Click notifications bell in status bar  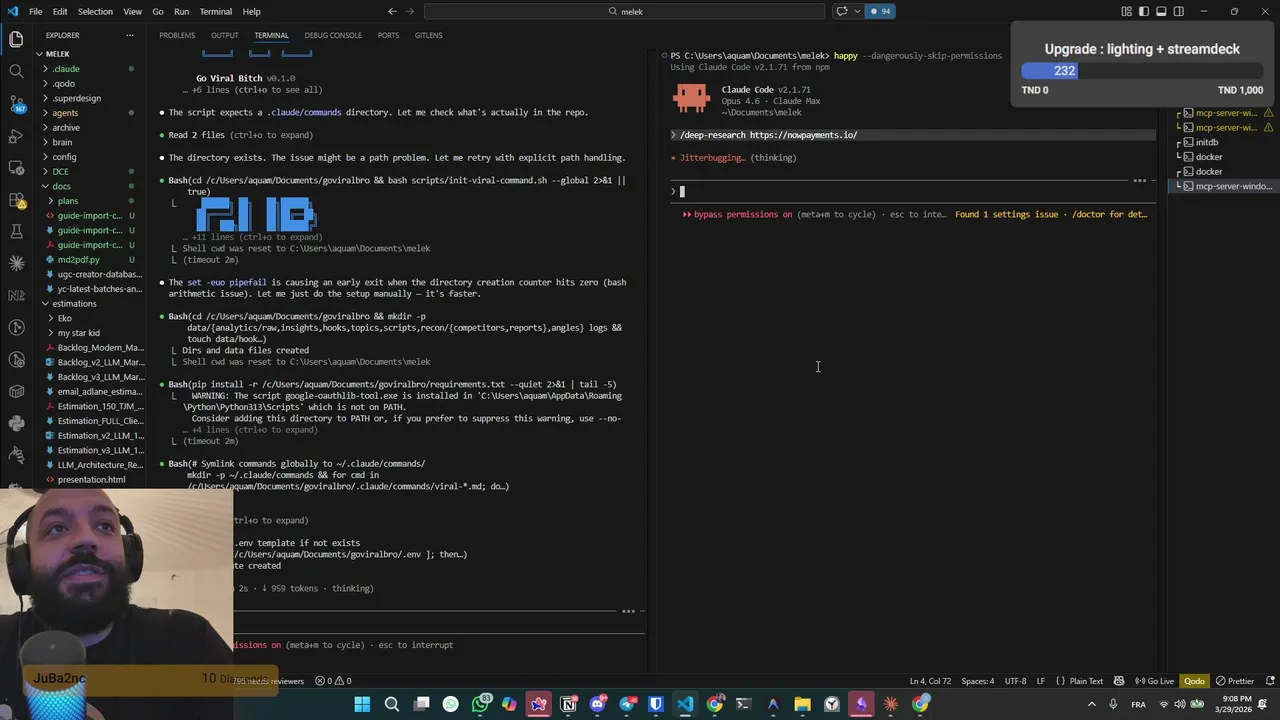[1269, 681]
